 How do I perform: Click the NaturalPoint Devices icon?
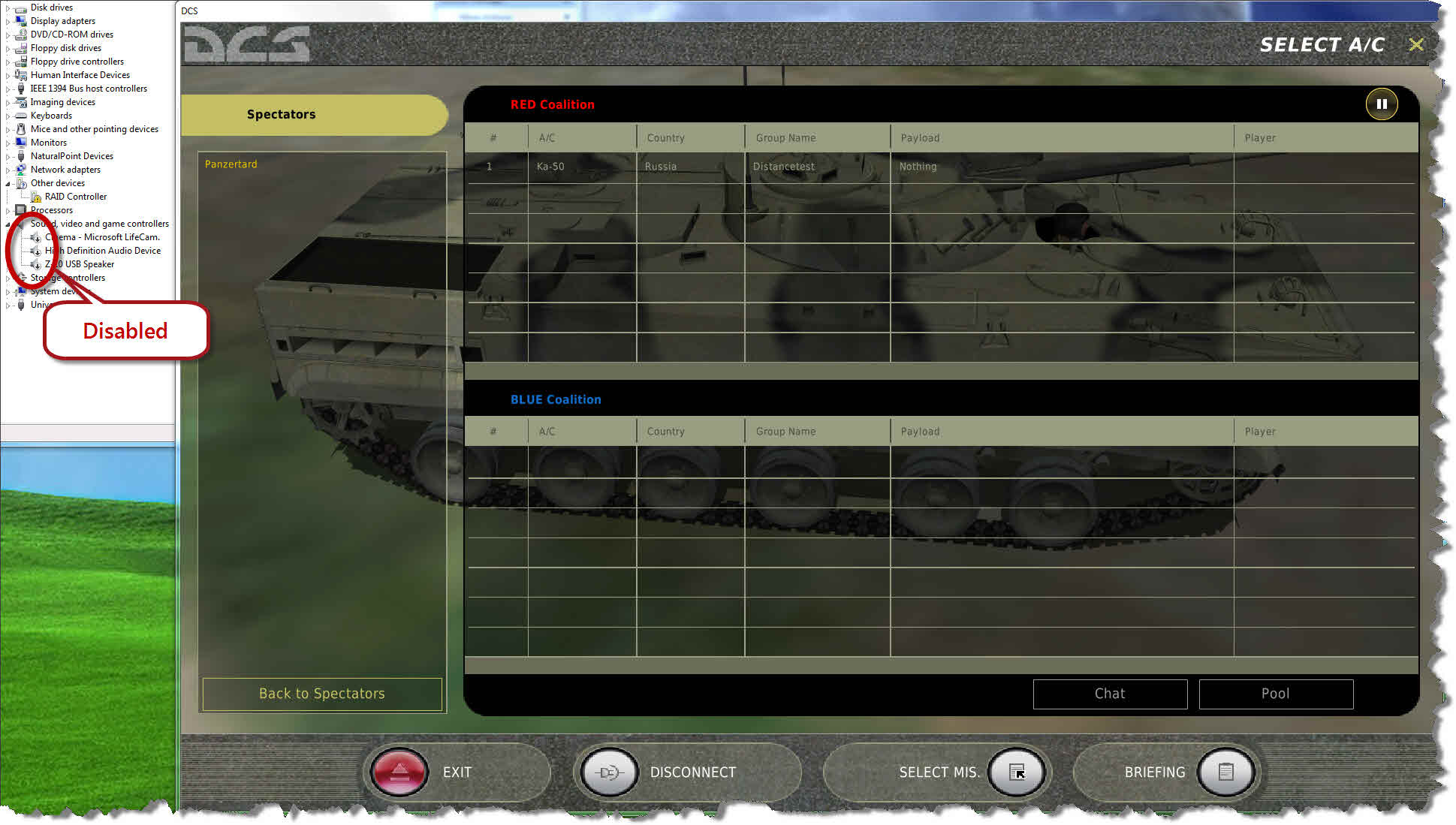21,156
